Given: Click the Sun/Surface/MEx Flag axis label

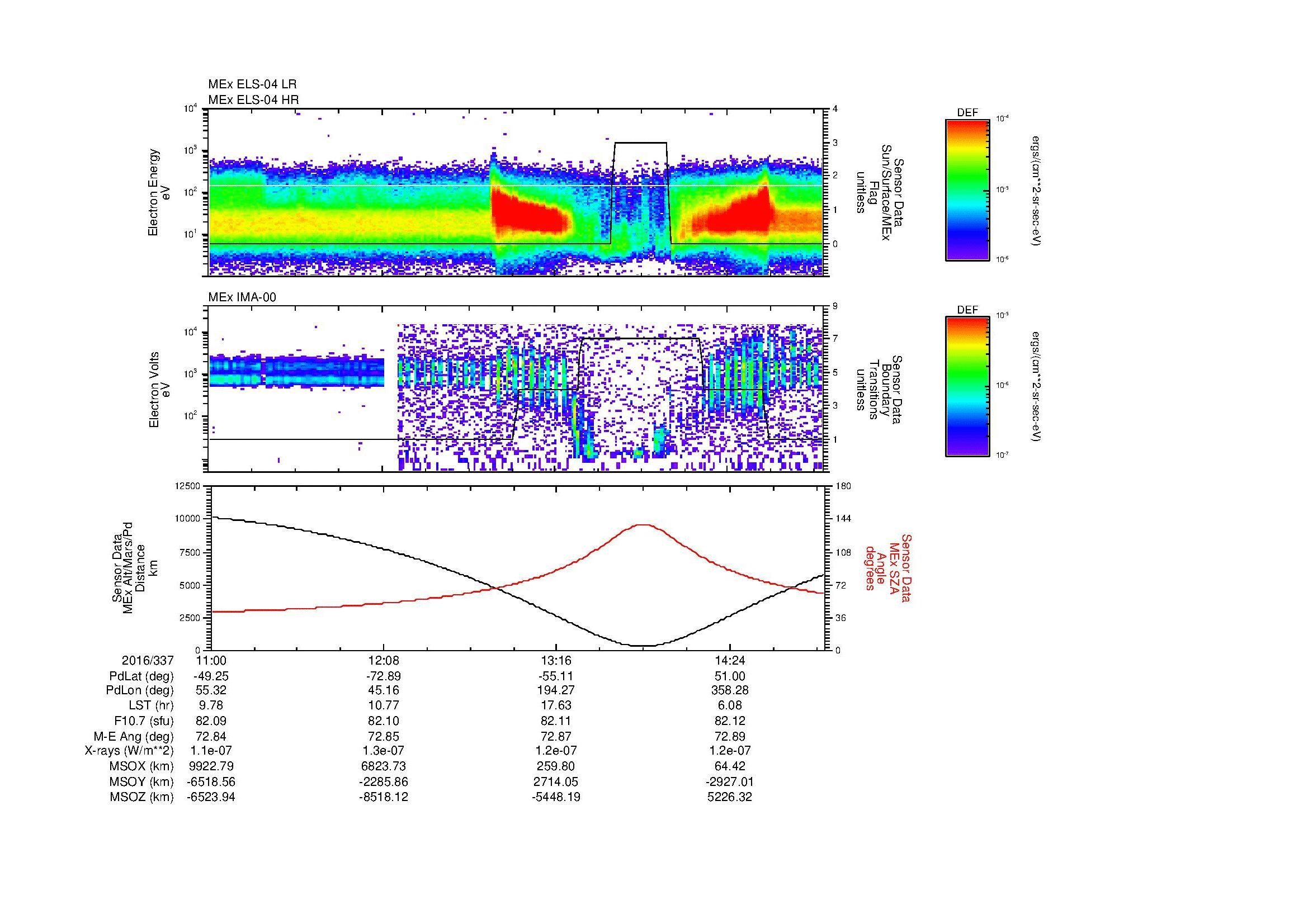Looking at the screenshot, I should [x=879, y=192].
